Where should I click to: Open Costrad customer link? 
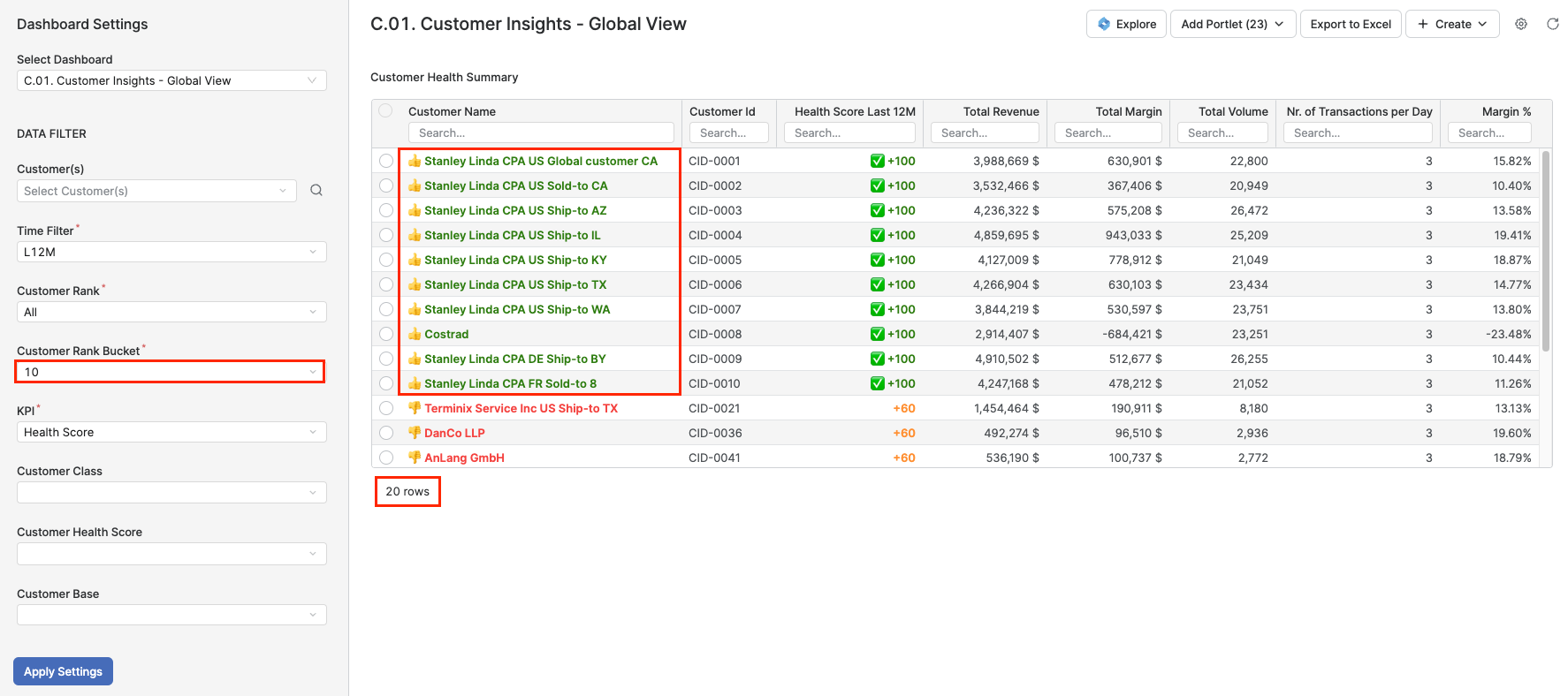coord(446,334)
